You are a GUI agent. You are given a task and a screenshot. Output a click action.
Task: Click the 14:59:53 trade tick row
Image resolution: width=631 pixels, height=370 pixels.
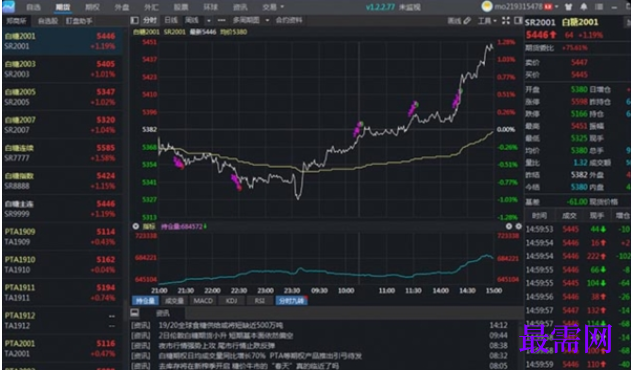[x=578, y=229]
